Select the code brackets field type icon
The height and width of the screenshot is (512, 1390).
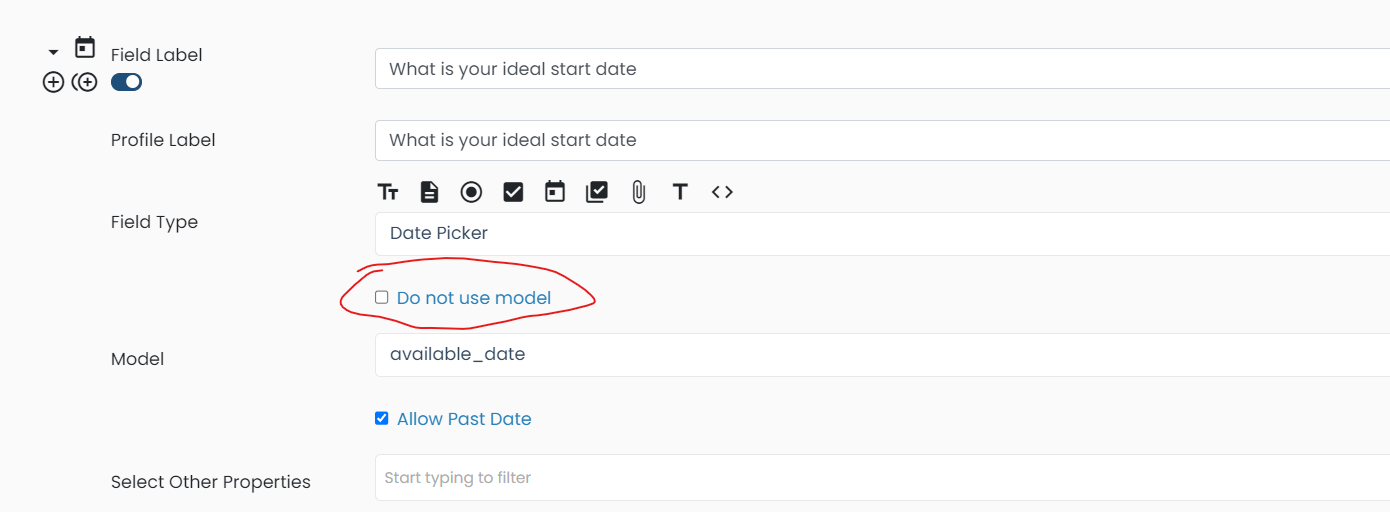pyautogui.click(x=722, y=192)
